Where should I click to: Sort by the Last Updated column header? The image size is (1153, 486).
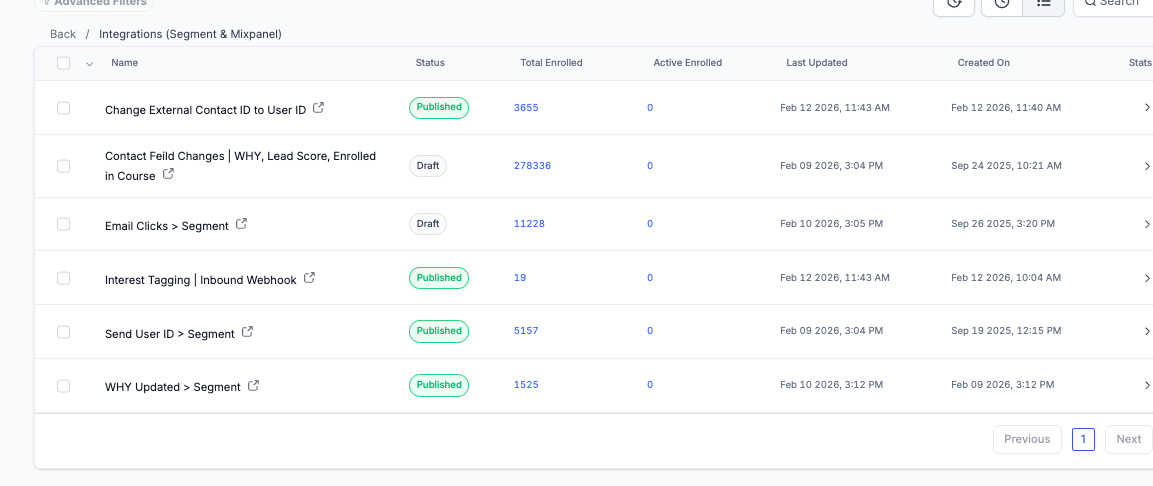(x=817, y=63)
